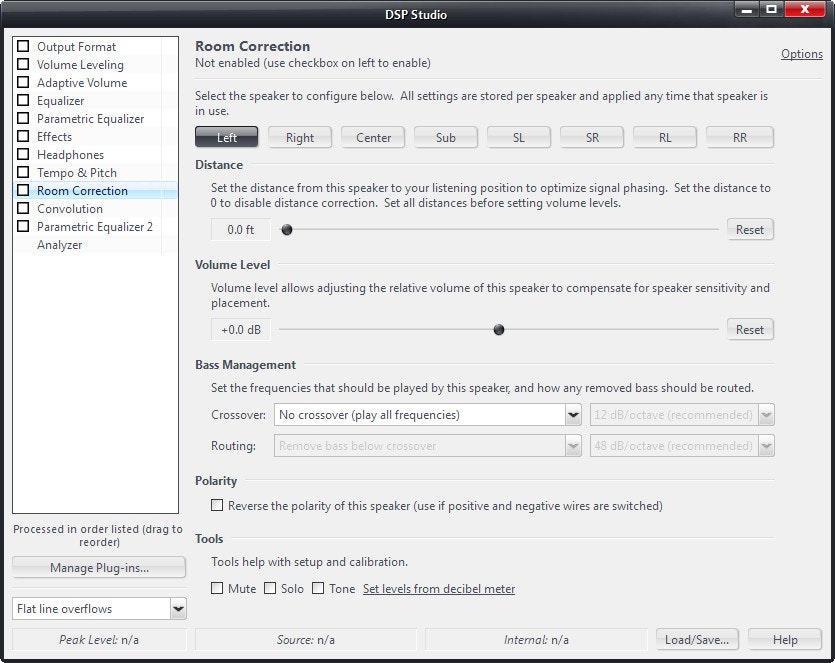Image resolution: width=835 pixels, height=663 pixels.
Task: Turn on the Tone checkbox
Action: coord(318,589)
